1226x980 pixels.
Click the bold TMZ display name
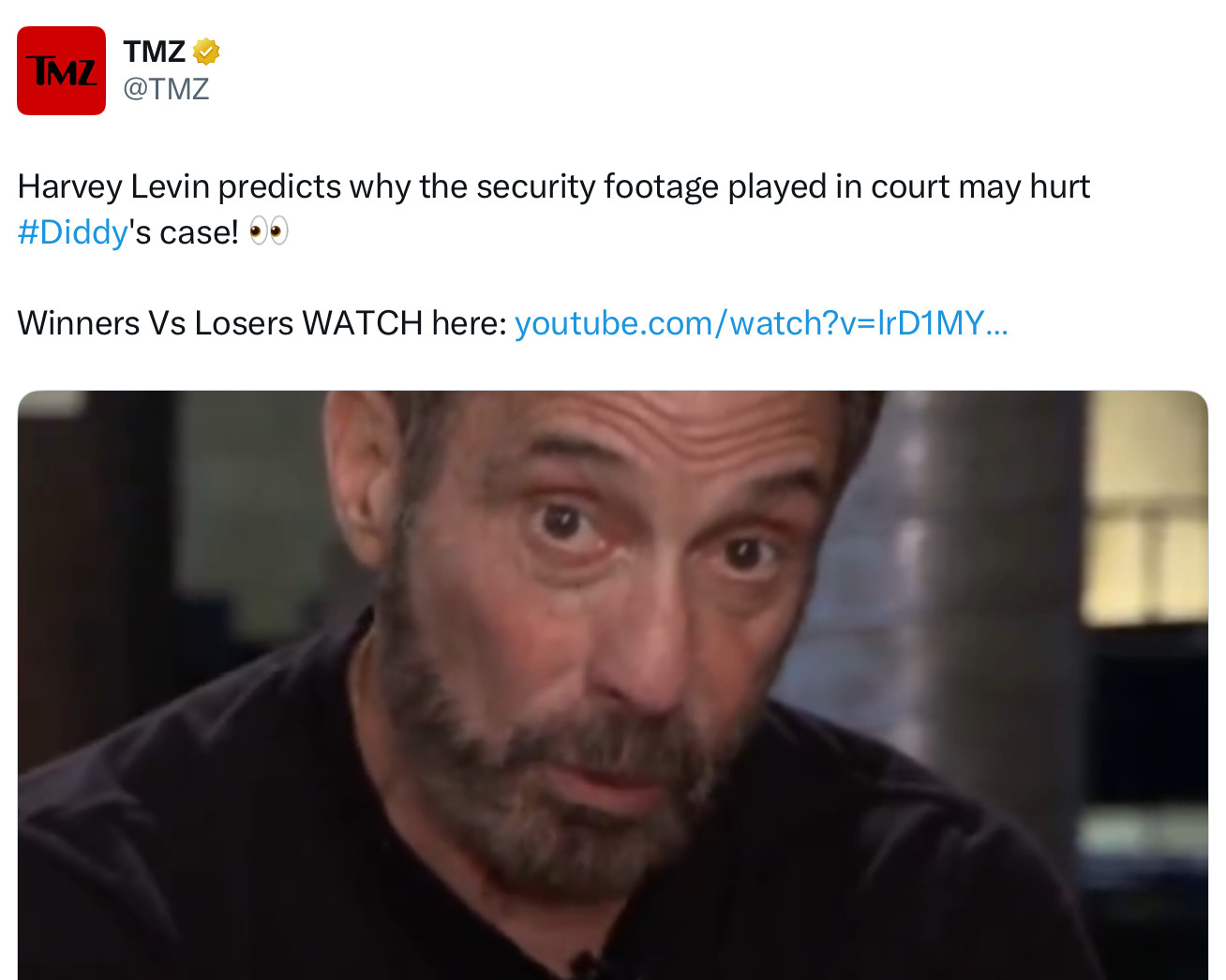[155, 52]
